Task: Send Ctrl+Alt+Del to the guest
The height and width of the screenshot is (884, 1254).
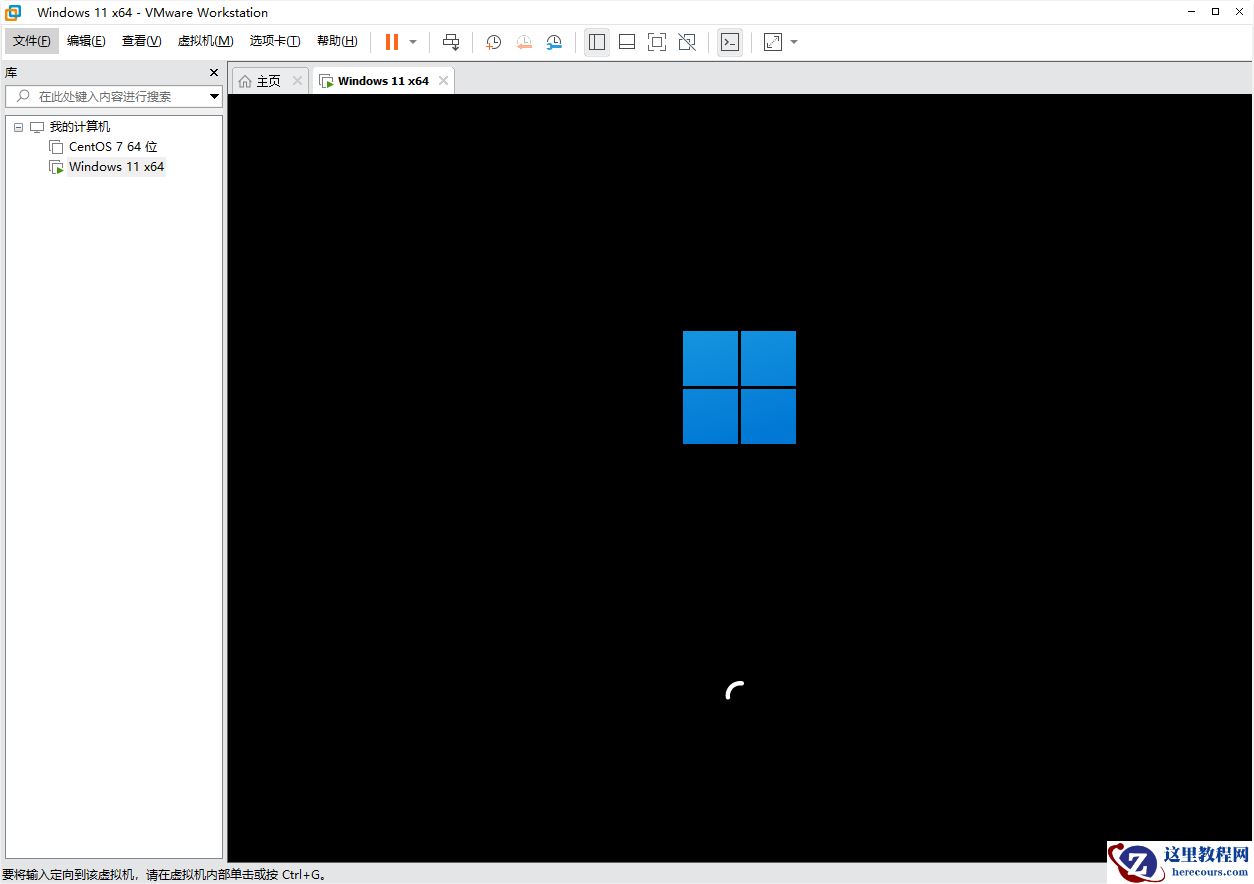Action: tap(451, 42)
